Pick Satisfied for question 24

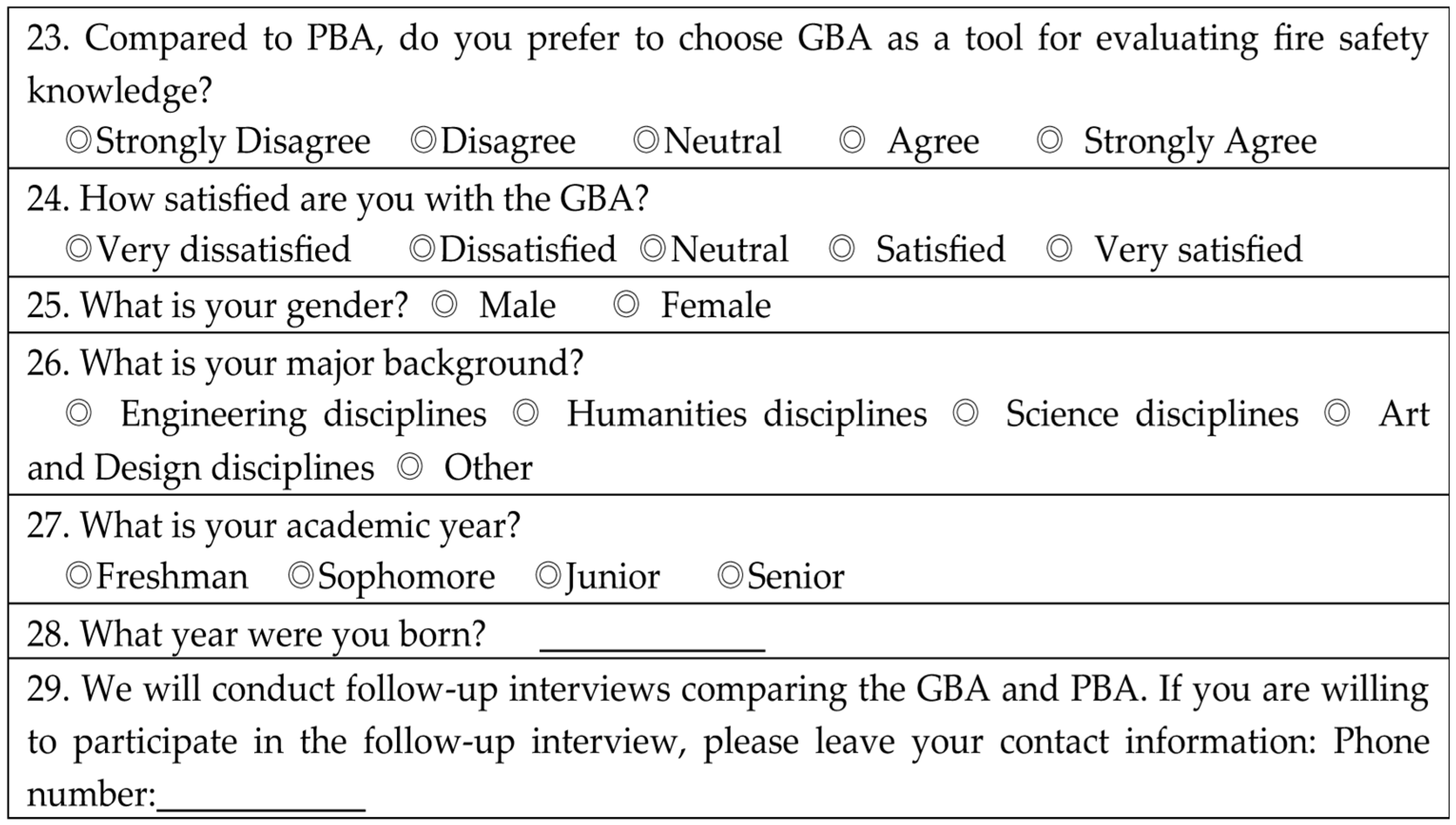coord(841,249)
